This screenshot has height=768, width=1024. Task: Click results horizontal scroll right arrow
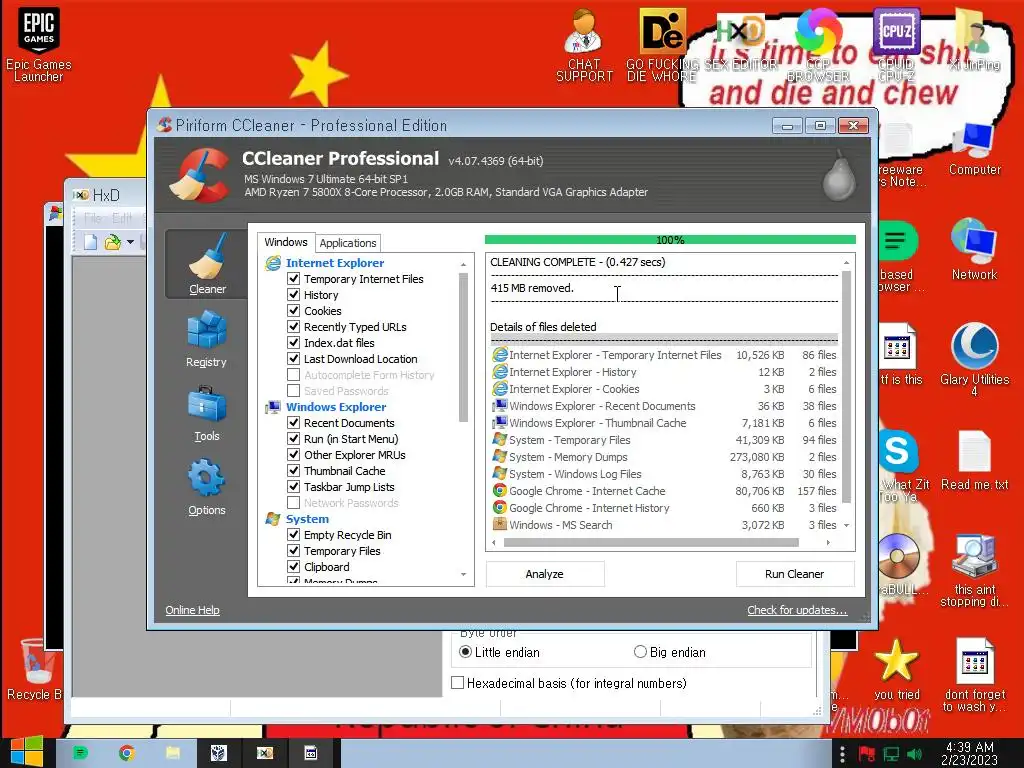click(828, 543)
